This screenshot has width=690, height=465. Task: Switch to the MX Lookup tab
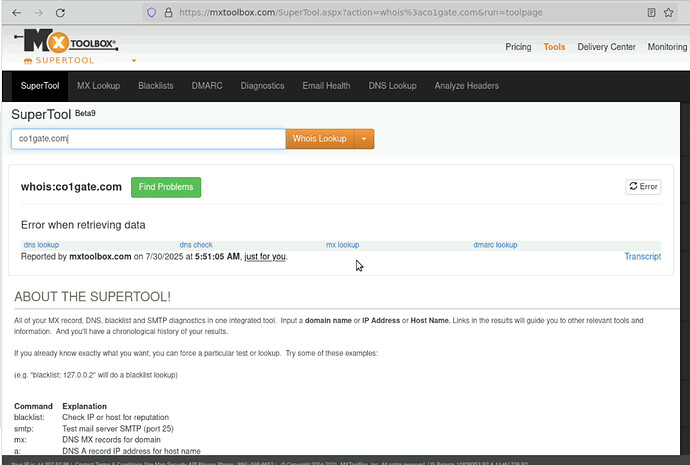98,86
